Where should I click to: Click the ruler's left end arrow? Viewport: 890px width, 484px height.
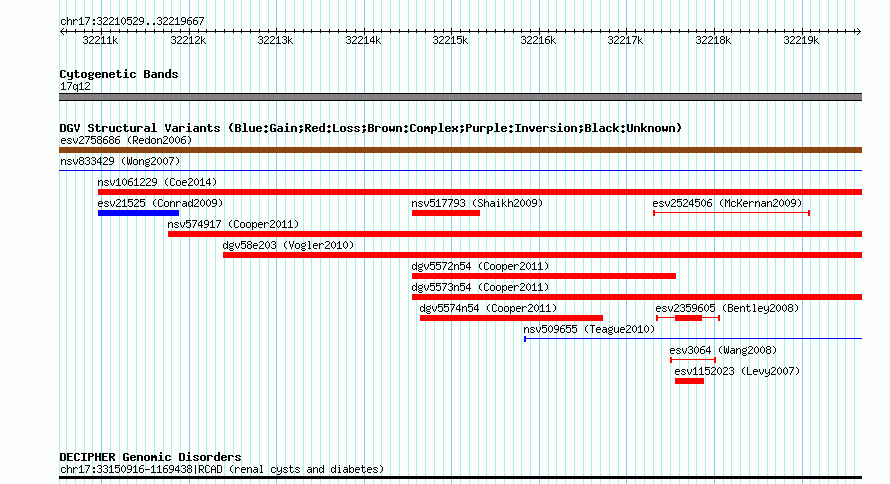[x=62, y=32]
